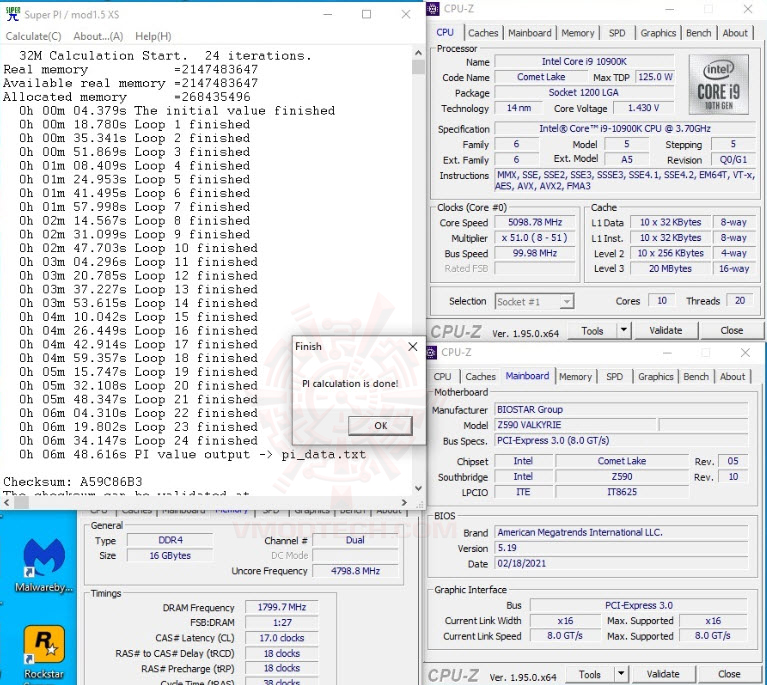Switch to Graphics tab in upper CPU-Z

[x=658, y=33]
